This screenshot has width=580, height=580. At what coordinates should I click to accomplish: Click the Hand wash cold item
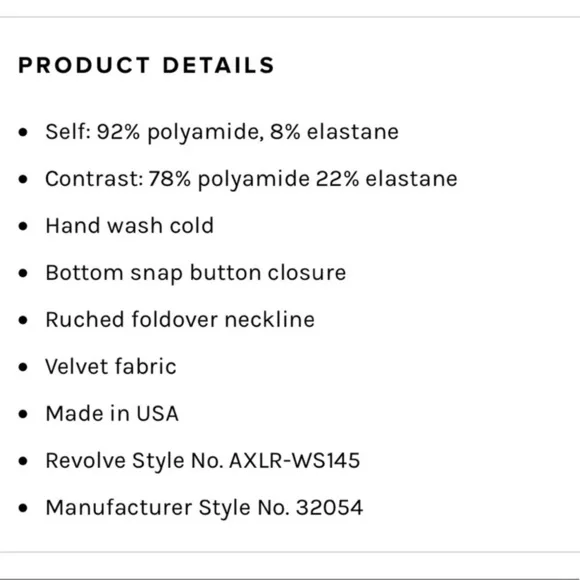coord(129,225)
